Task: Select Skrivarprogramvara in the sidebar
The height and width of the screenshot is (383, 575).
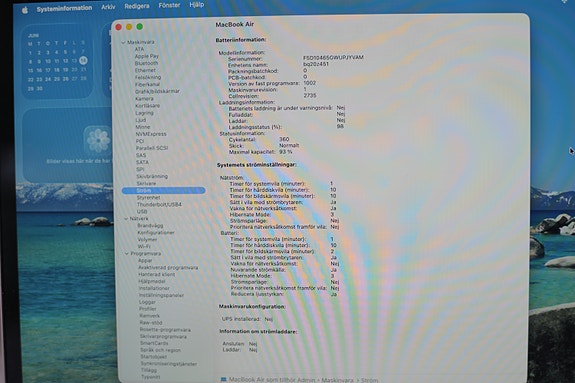Action: (x=163, y=337)
